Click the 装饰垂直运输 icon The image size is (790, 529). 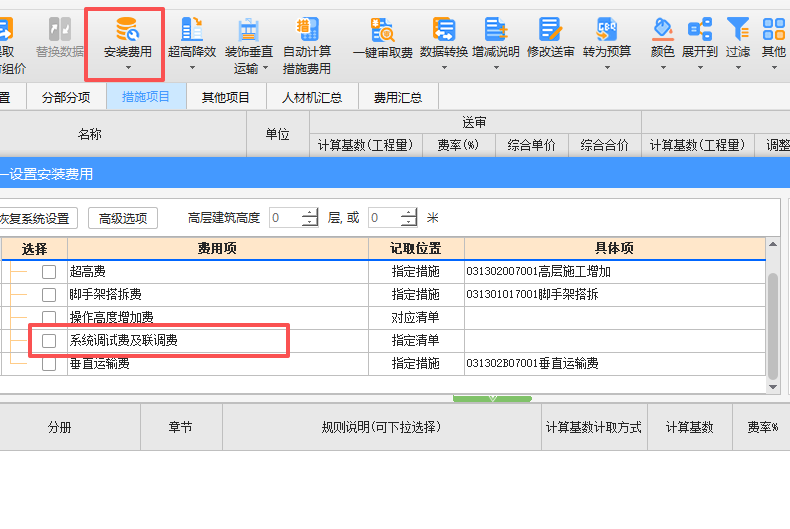click(248, 29)
